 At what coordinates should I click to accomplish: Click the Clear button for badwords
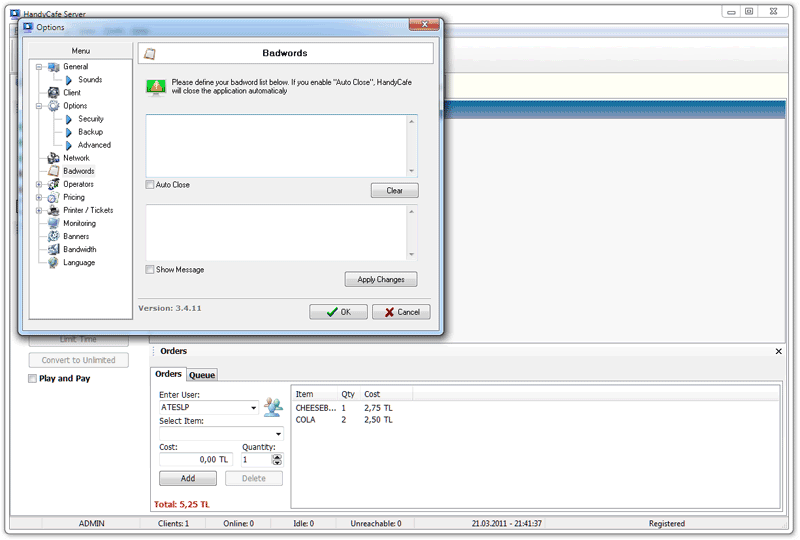tap(394, 190)
